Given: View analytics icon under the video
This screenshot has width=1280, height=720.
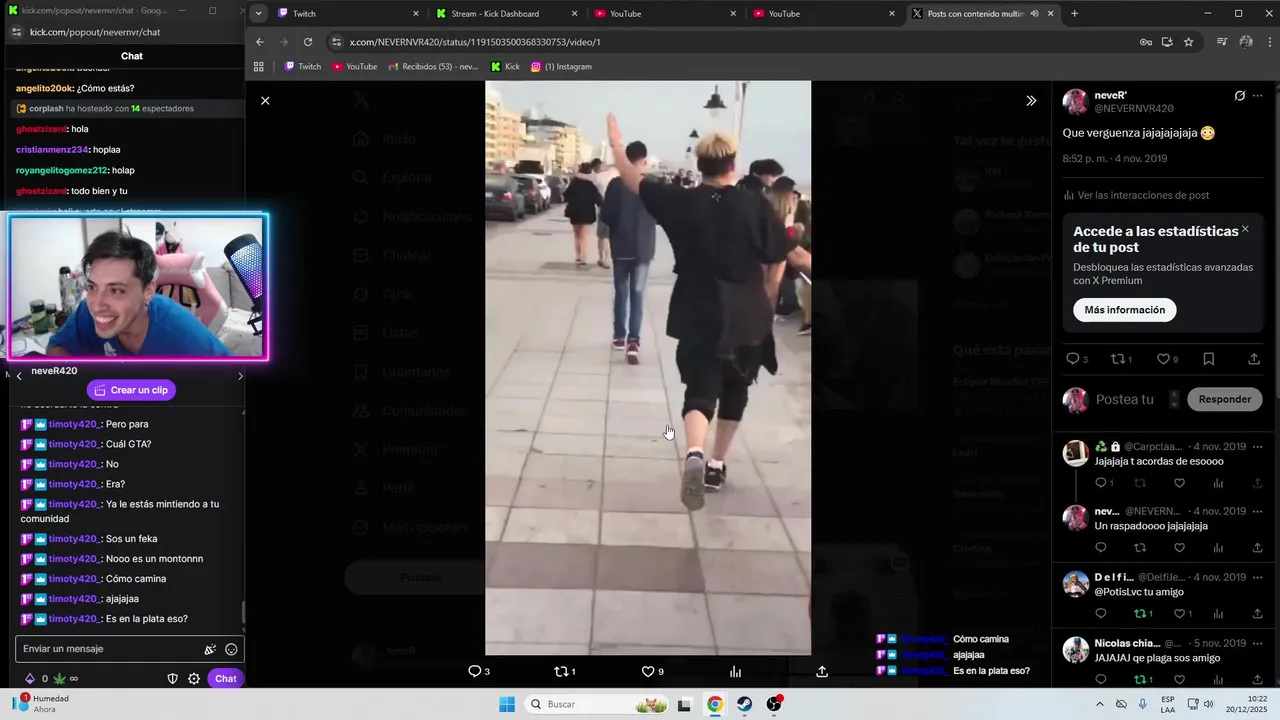Looking at the screenshot, I should tap(735, 672).
